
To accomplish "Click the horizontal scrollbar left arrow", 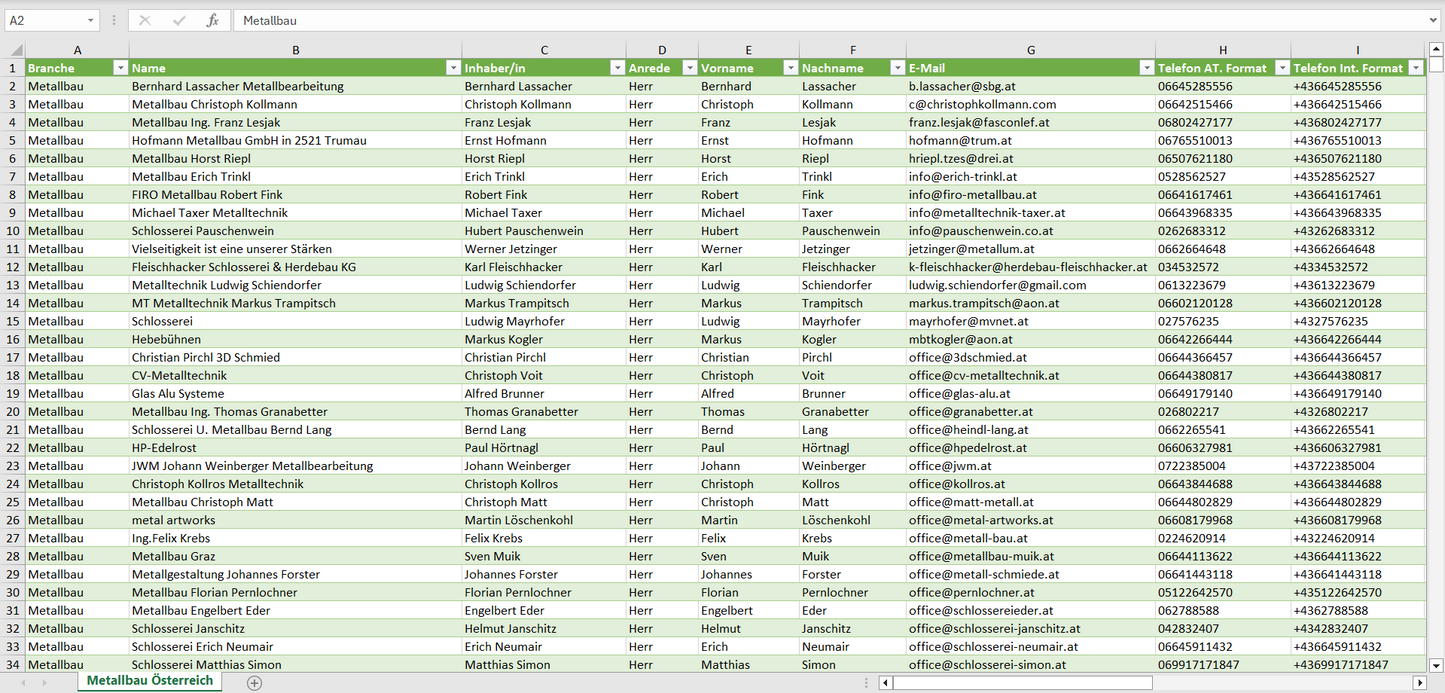I will tap(886, 682).
